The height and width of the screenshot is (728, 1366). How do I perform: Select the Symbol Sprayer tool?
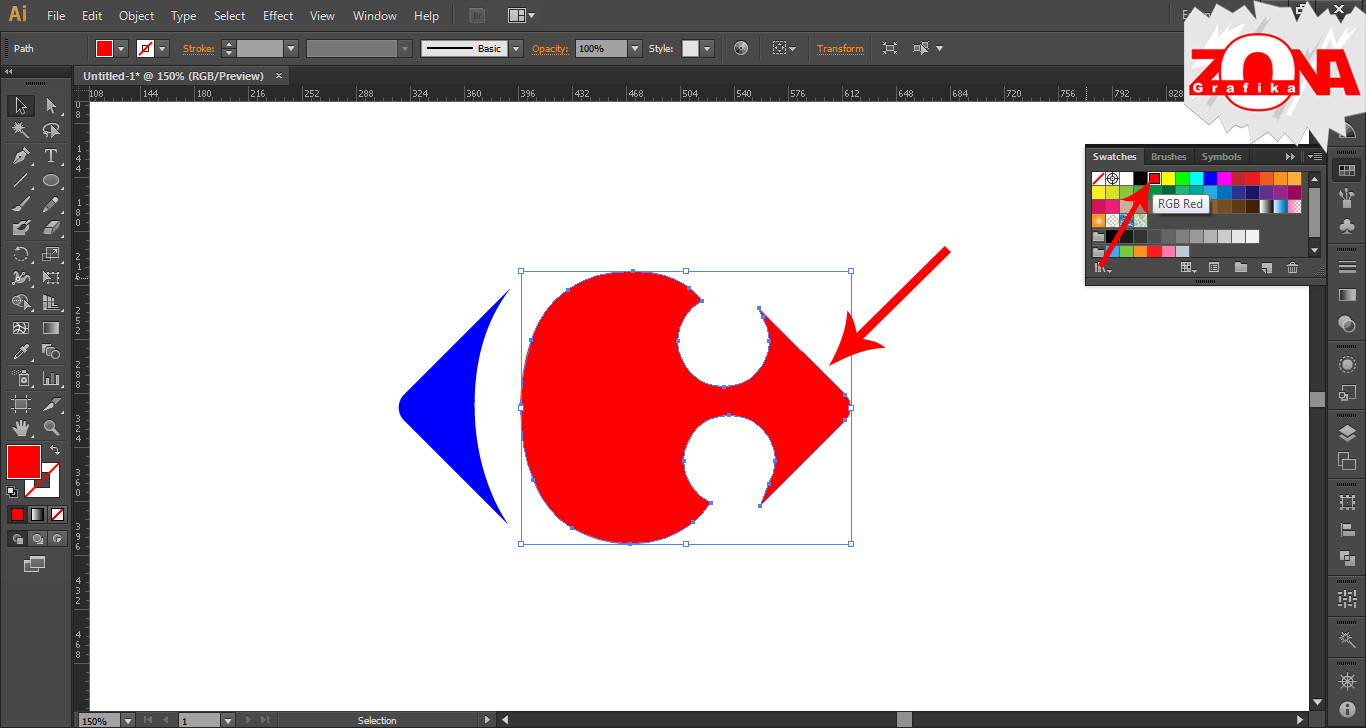(21, 378)
